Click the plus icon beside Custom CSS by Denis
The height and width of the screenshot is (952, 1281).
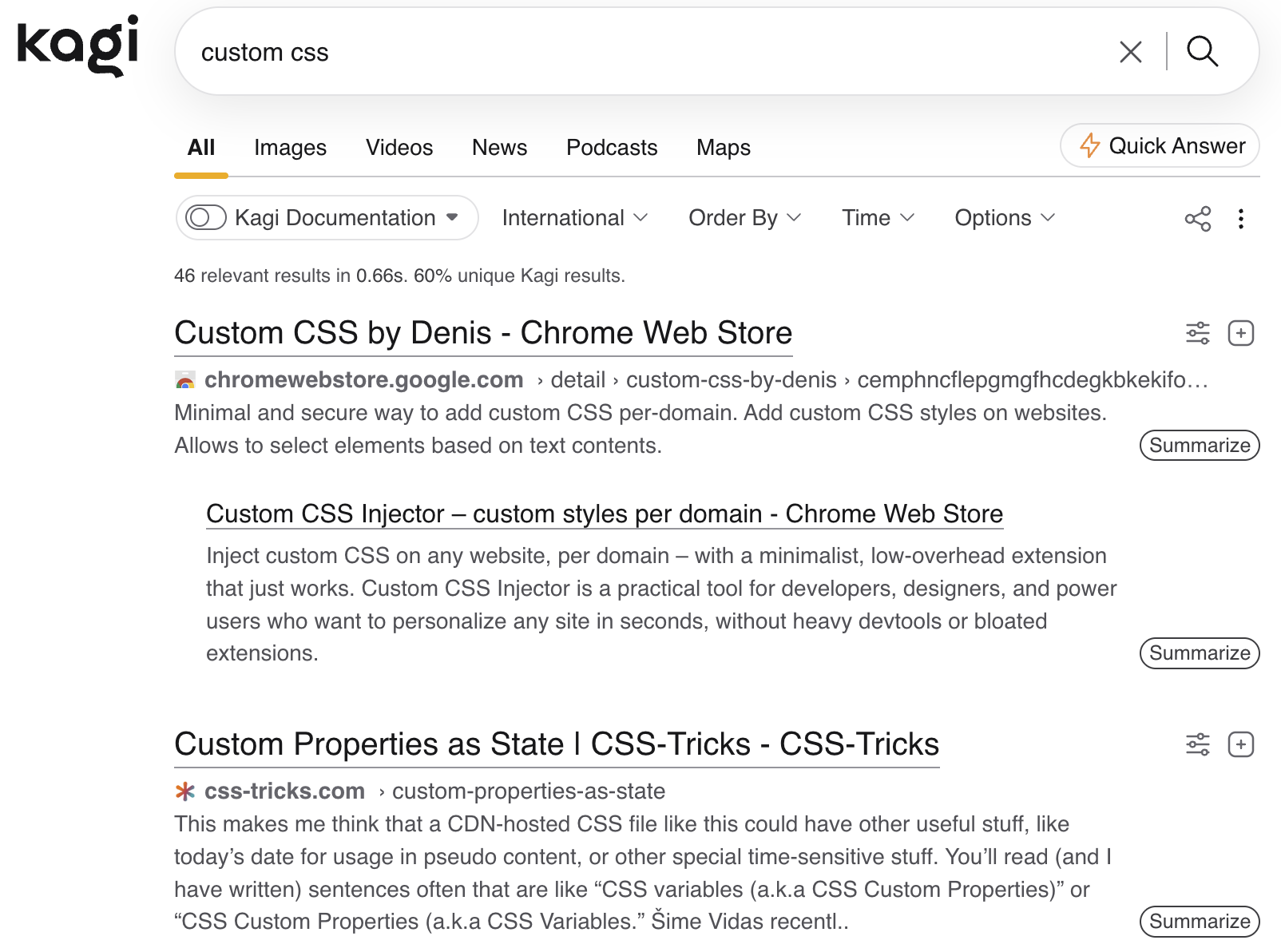(1240, 333)
